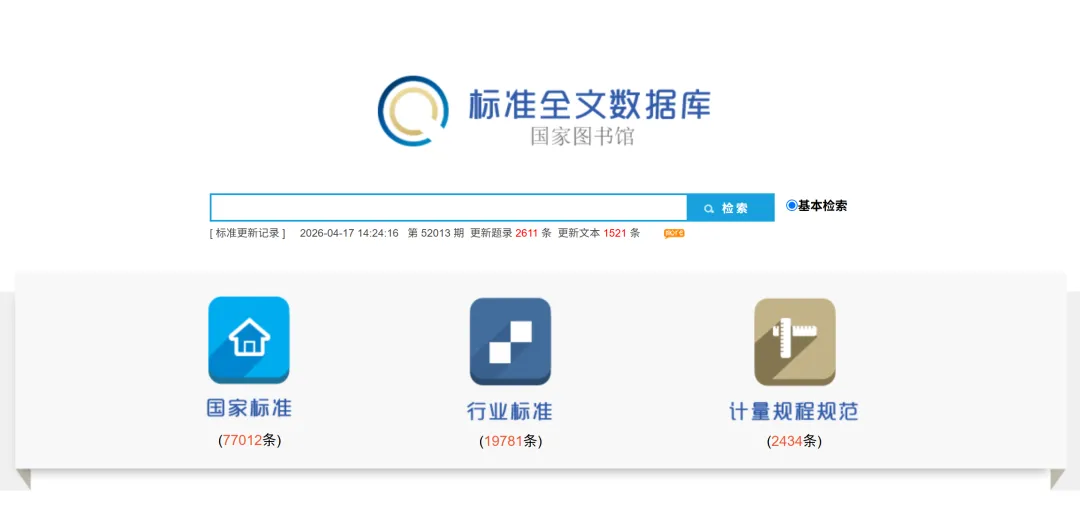Open the 国家标准 house icon

(x=249, y=340)
